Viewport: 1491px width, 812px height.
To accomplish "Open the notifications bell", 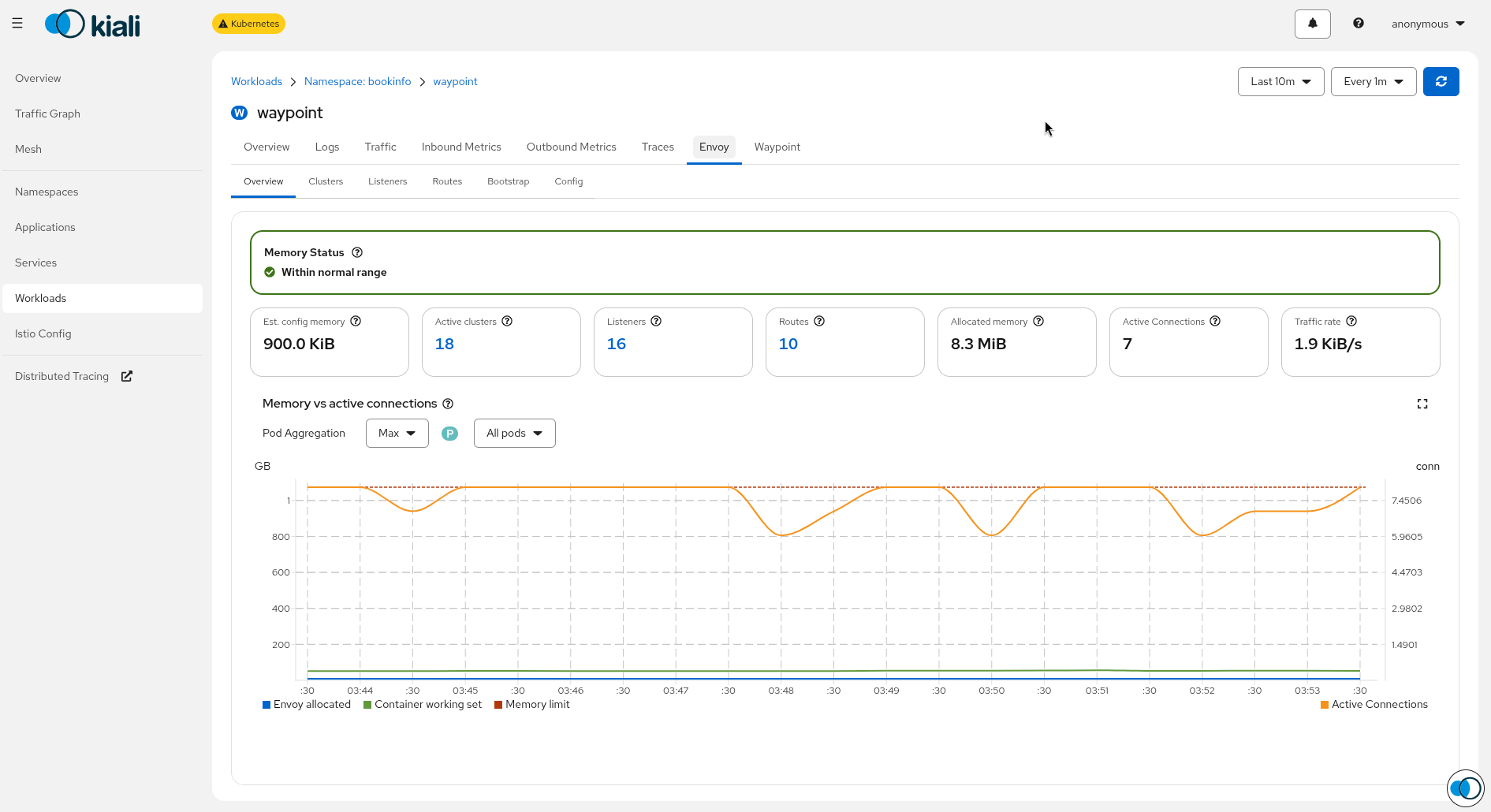I will (x=1312, y=24).
